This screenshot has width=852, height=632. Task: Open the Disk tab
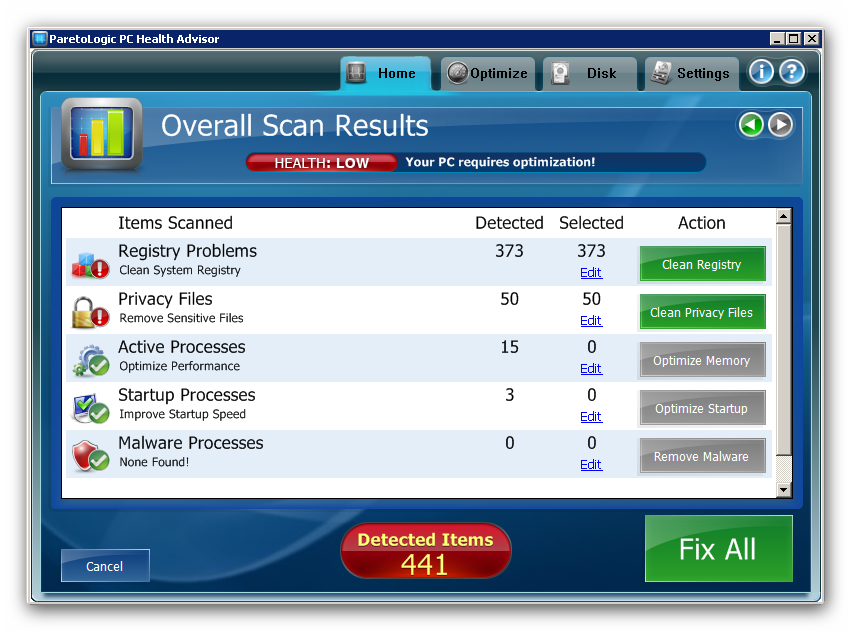point(590,73)
